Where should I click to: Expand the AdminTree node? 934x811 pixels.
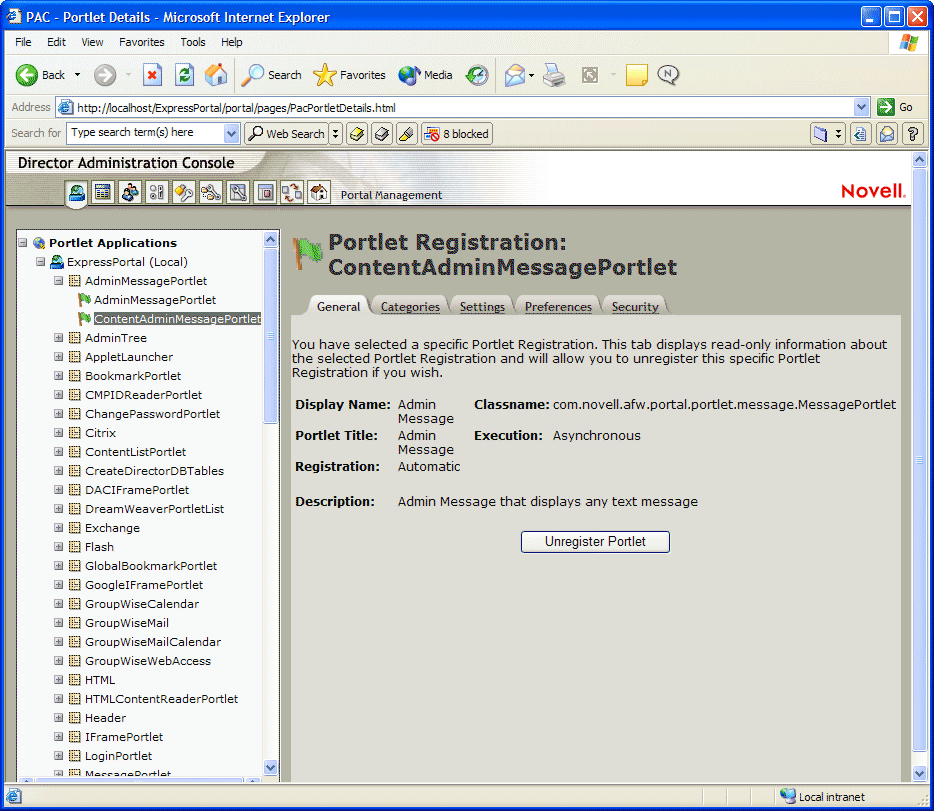[x=58, y=338]
